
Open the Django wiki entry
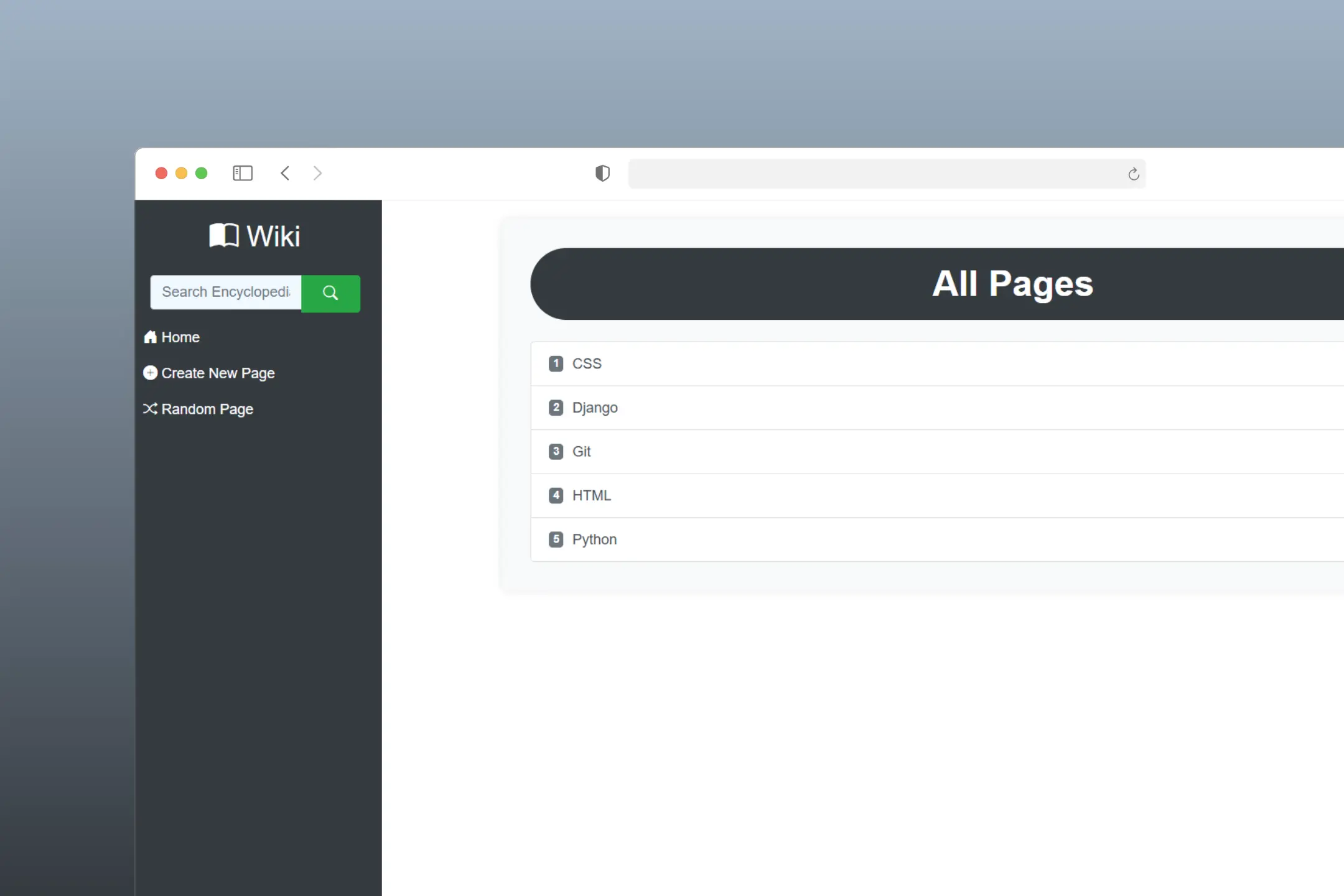point(595,408)
